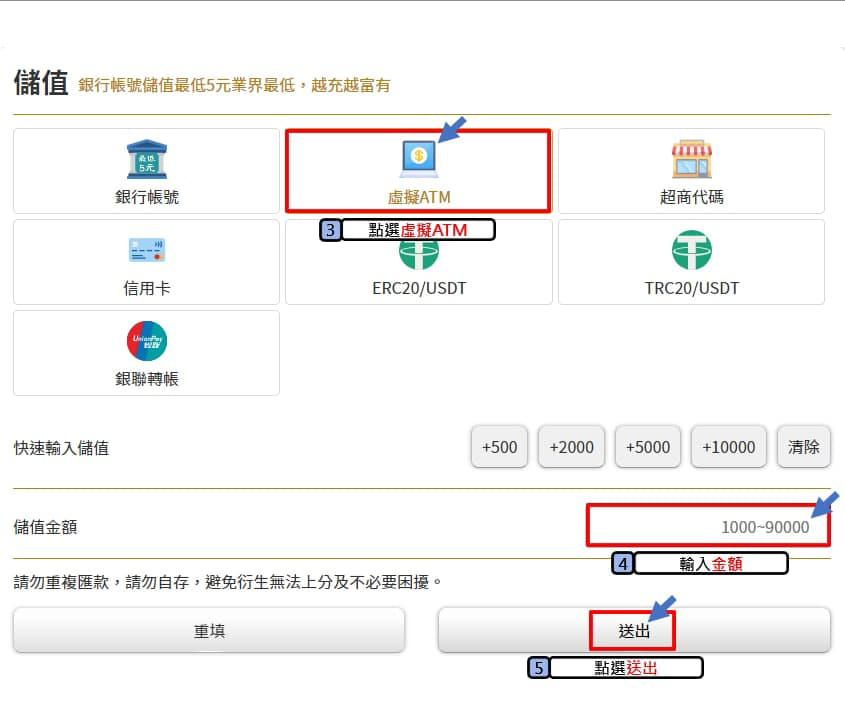Submit the deposit with 送出 button
The width and height of the screenshot is (845, 702).
pyautogui.click(x=634, y=631)
